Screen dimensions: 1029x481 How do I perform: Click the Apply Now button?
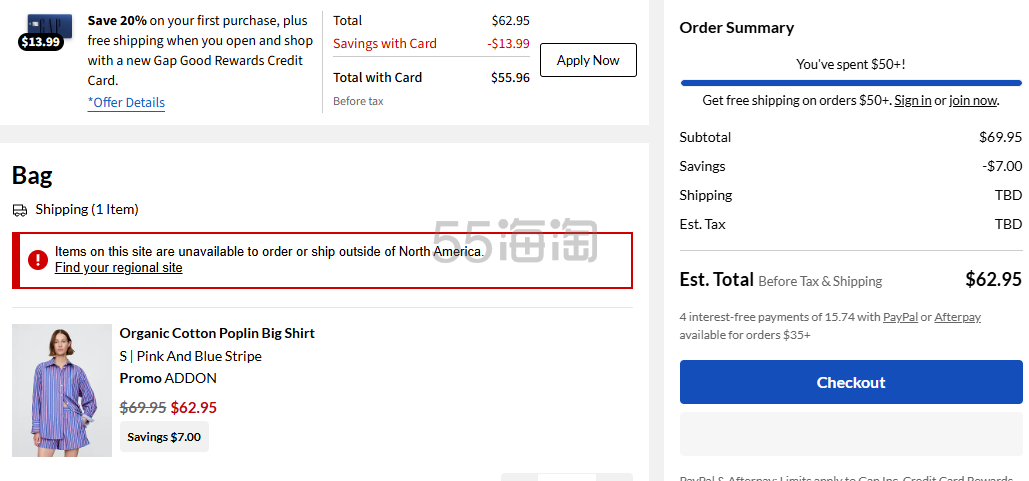click(588, 60)
